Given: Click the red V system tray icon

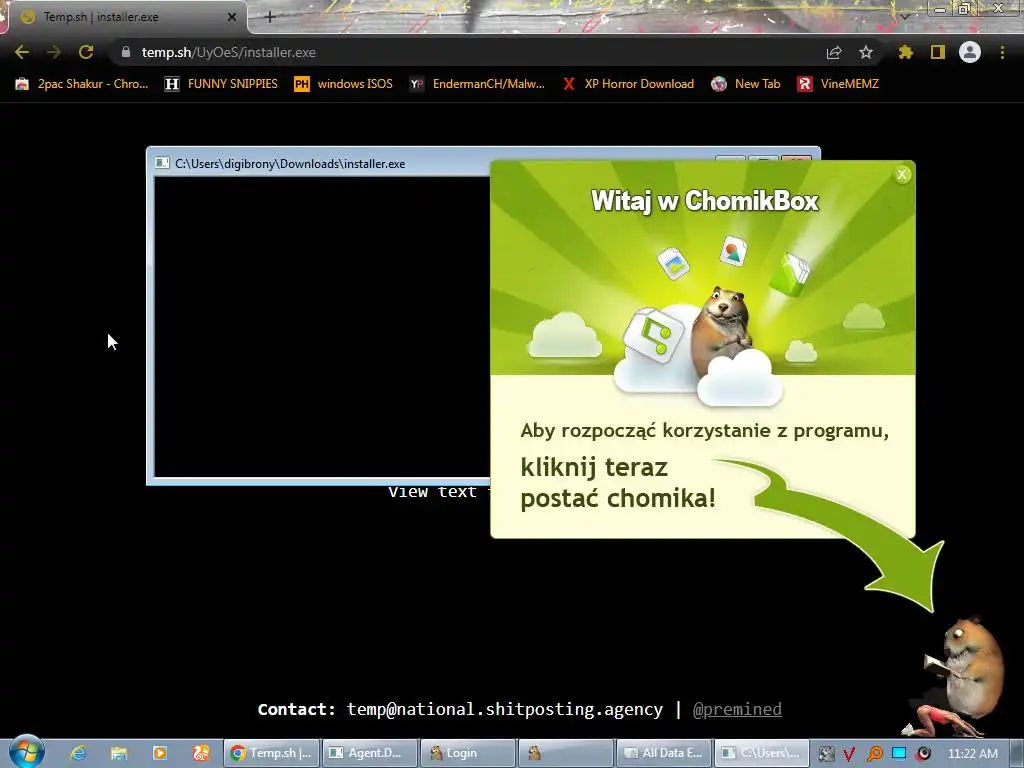Looking at the screenshot, I should pyautogui.click(x=849, y=754).
